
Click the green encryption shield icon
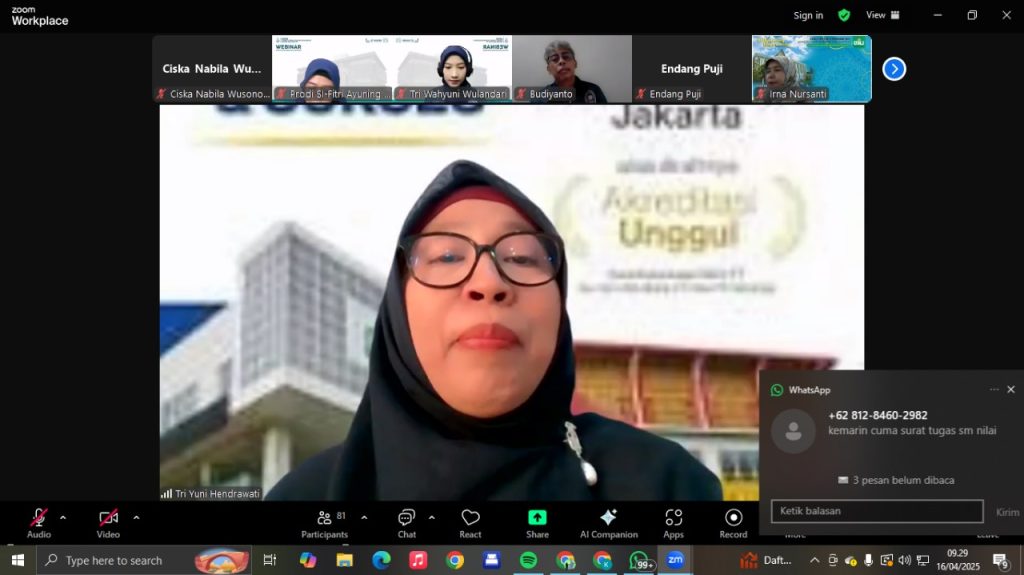pyautogui.click(x=844, y=15)
